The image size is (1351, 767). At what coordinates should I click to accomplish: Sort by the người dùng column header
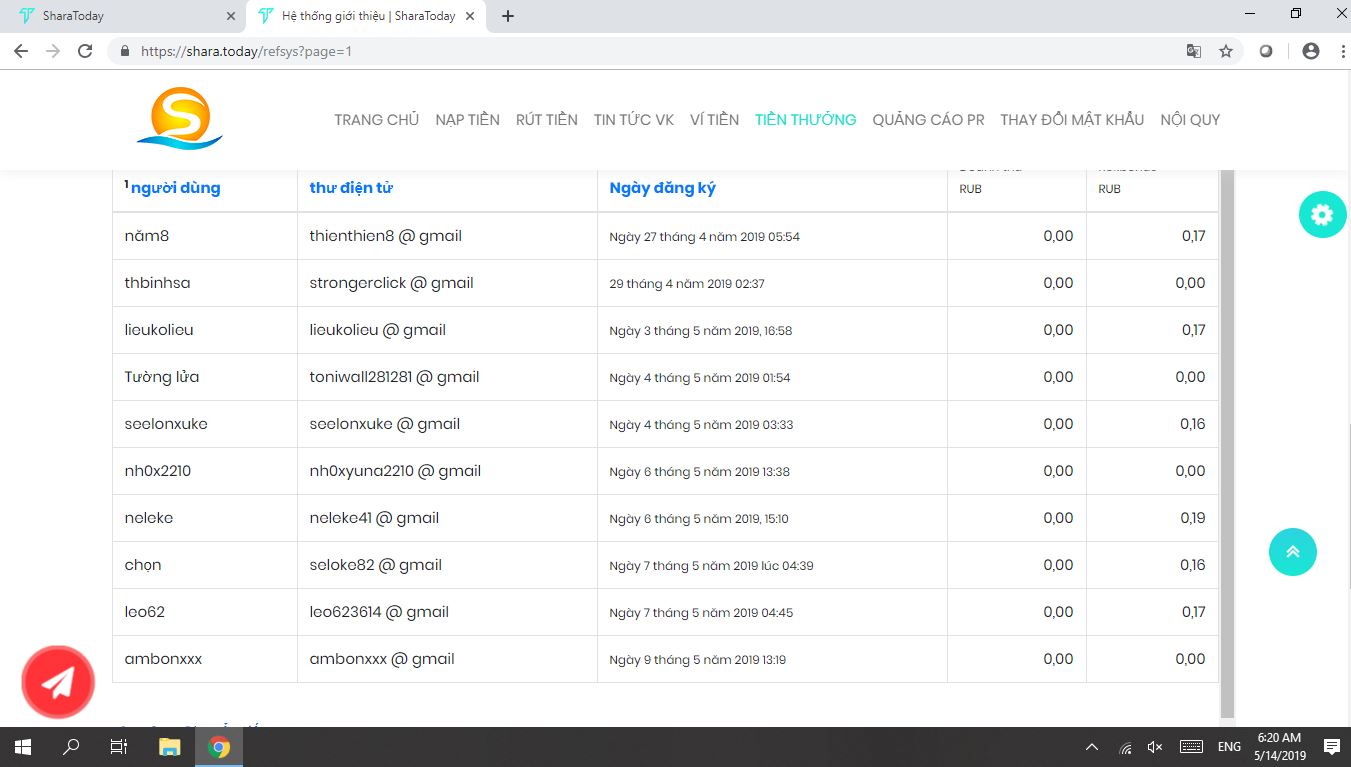click(175, 188)
